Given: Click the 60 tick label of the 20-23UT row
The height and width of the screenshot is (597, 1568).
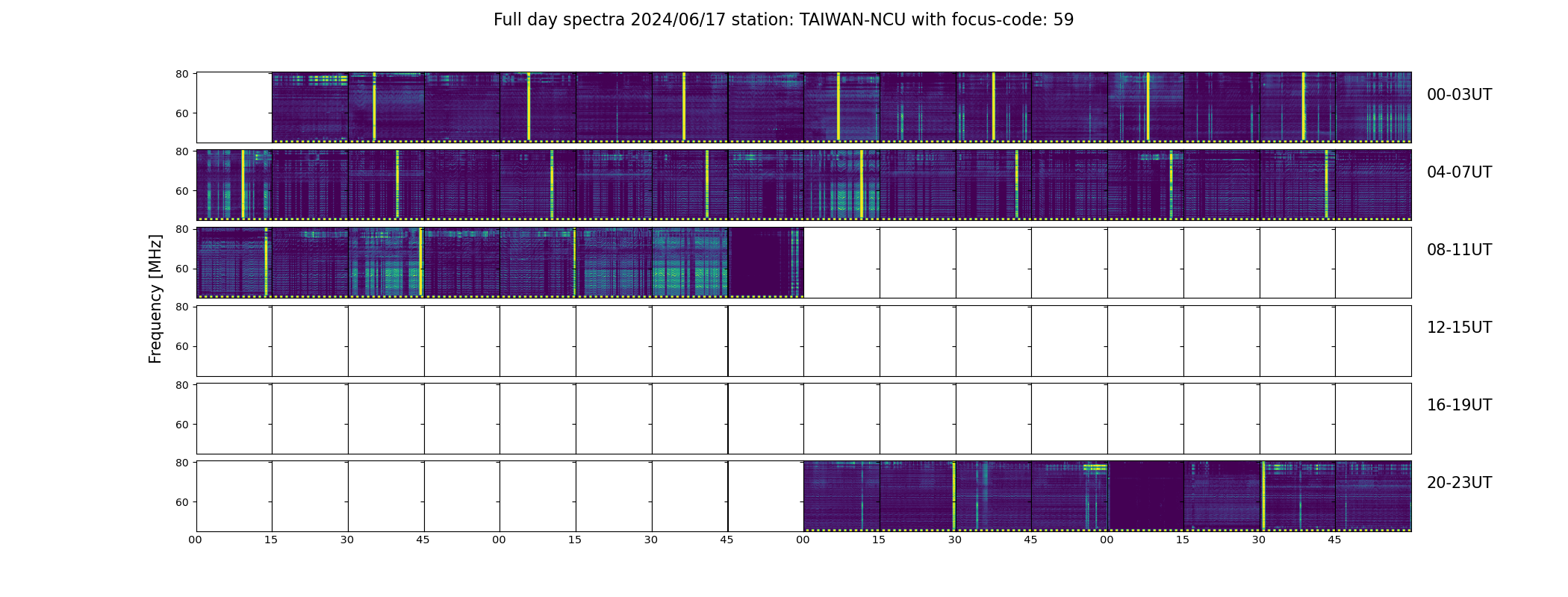Looking at the screenshot, I should pos(181,502).
